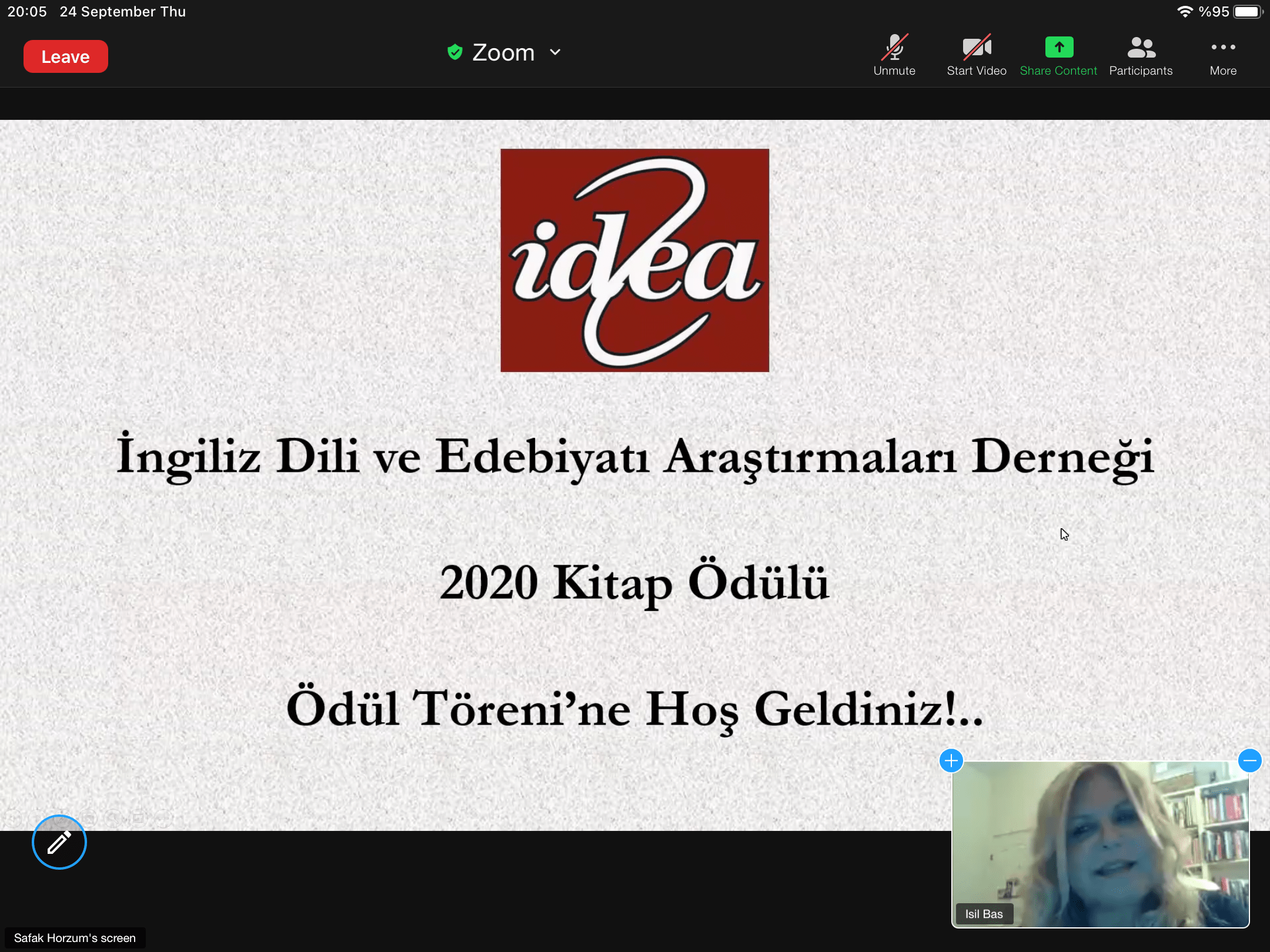
Task: Open the Zoom meeting info dropdown
Action: coord(554,52)
